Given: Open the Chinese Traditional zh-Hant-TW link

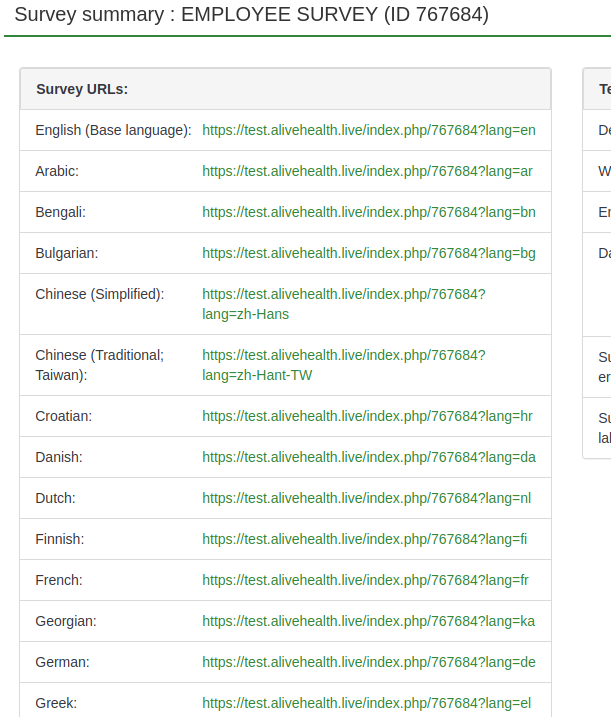Looking at the screenshot, I should 343,365.
